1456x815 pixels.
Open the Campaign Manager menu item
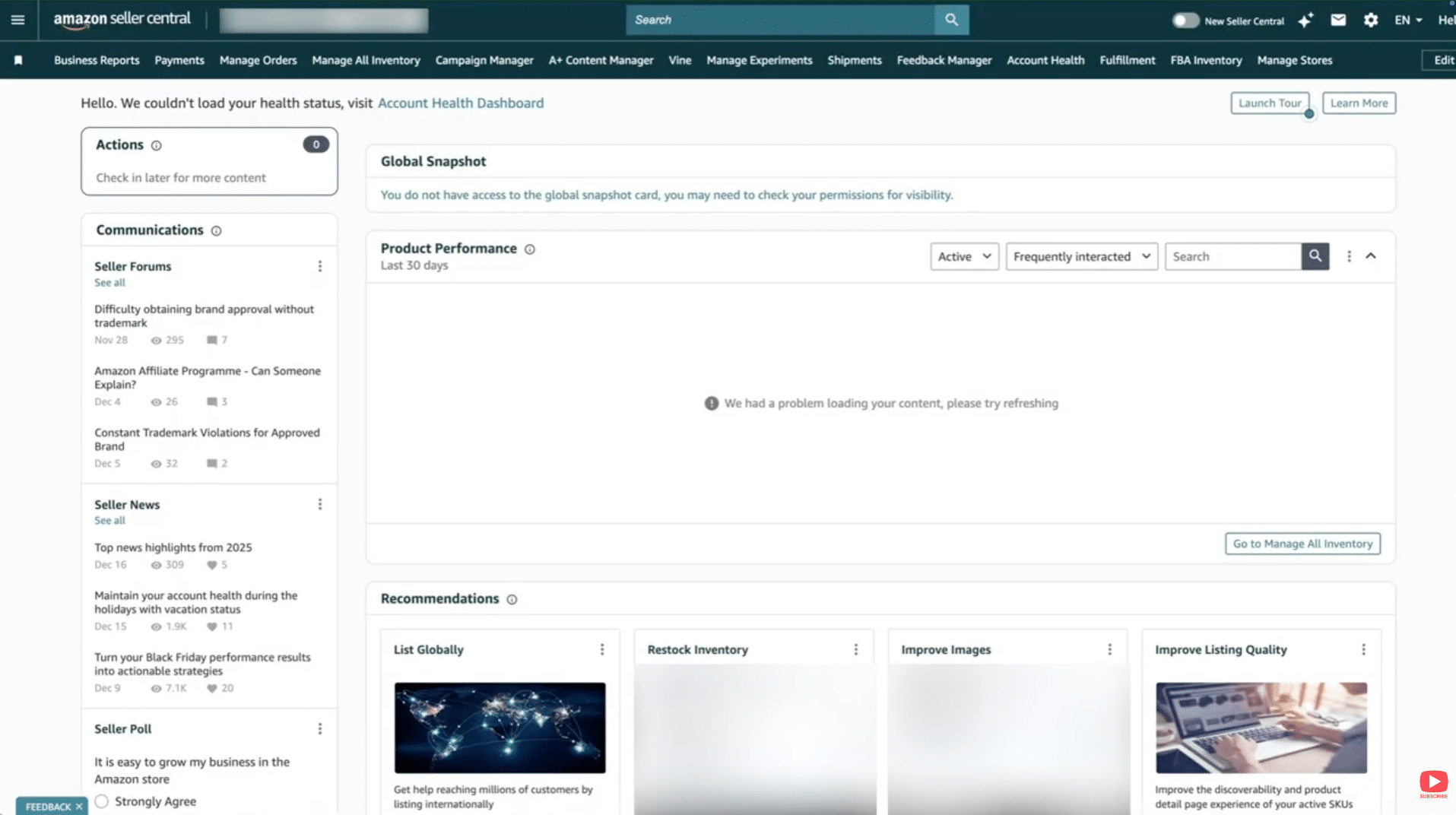pyautogui.click(x=484, y=60)
